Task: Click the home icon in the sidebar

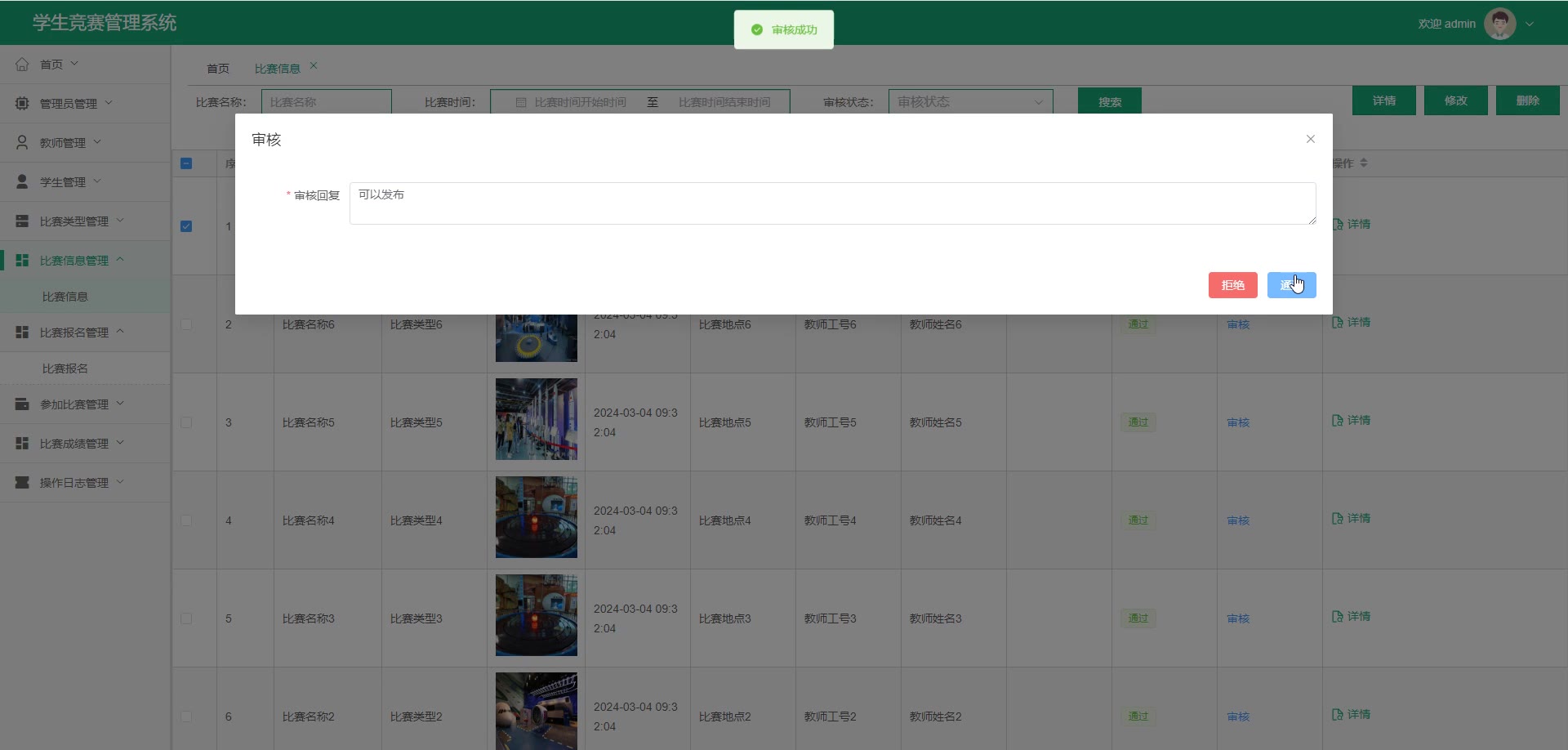Action: click(22, 64)
